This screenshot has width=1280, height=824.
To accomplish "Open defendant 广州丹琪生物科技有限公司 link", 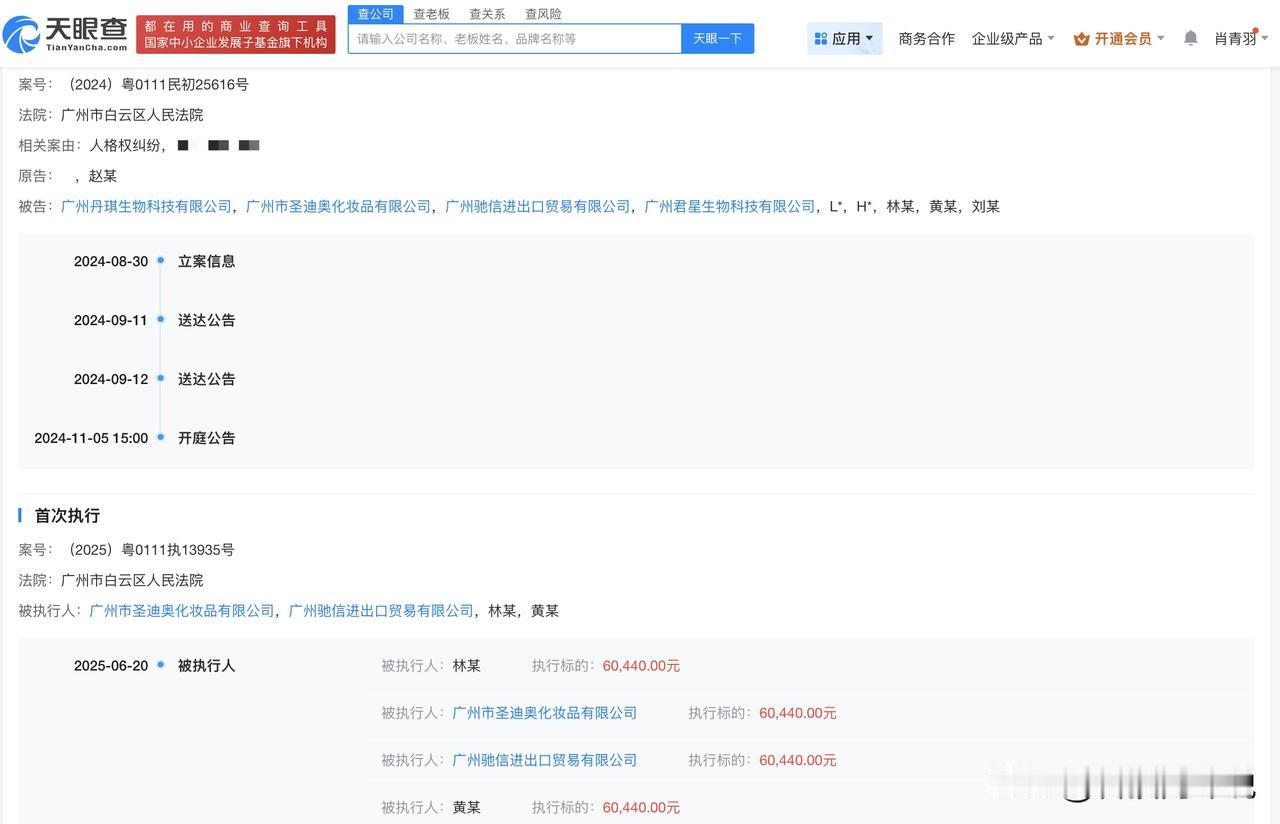I will [x=146, y=206].
